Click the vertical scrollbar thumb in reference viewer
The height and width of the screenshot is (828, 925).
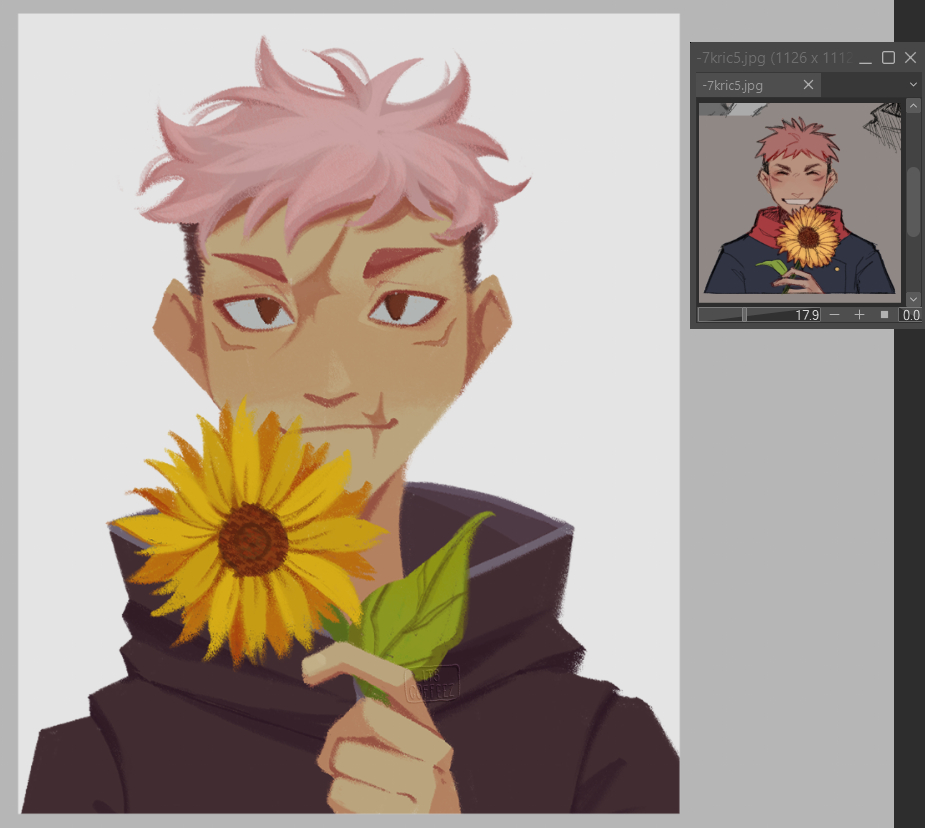click(x=912, y=200)
